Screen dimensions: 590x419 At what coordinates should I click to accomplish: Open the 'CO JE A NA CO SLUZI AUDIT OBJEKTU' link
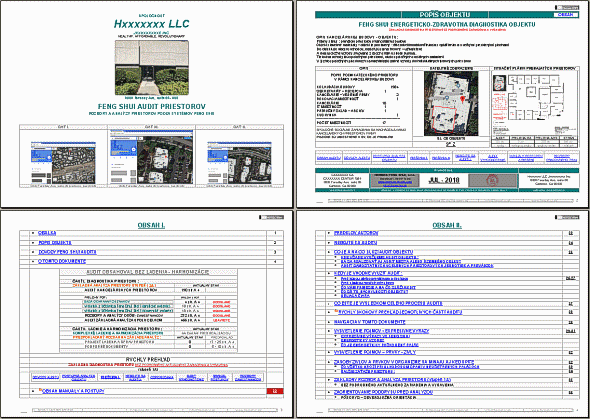click(x=373, y=252)
